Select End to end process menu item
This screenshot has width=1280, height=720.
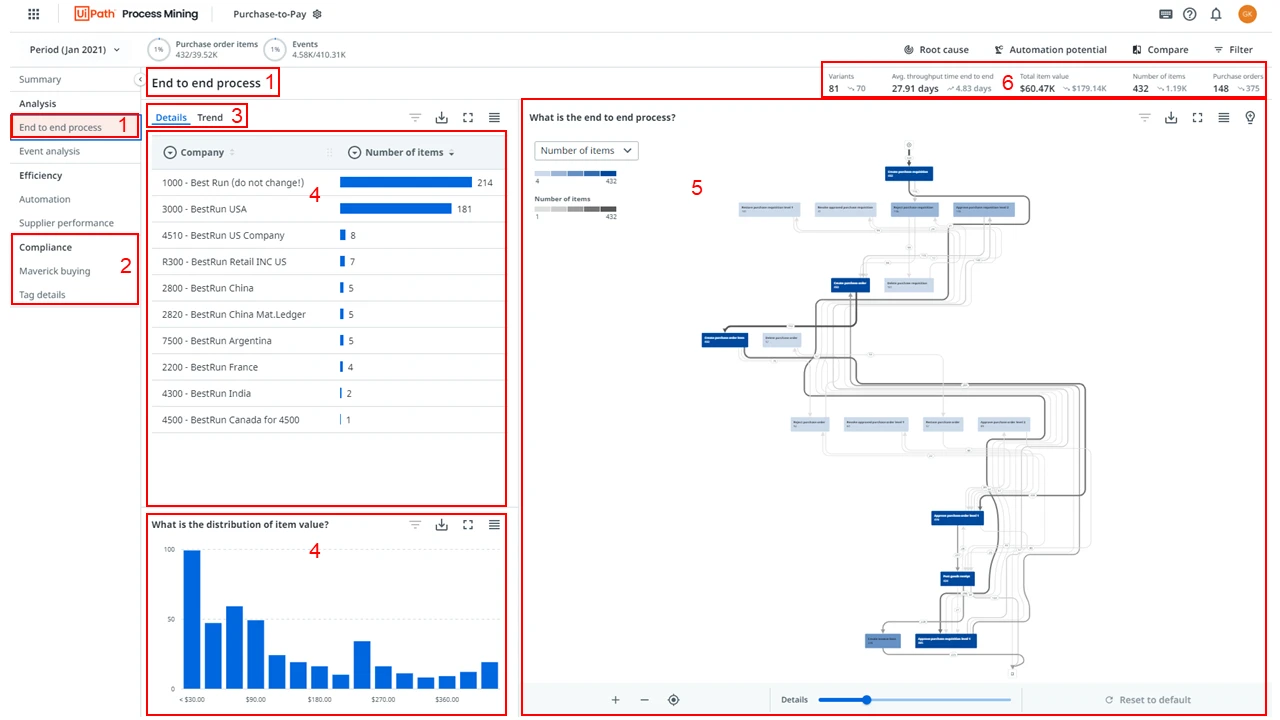coord(74,127)
